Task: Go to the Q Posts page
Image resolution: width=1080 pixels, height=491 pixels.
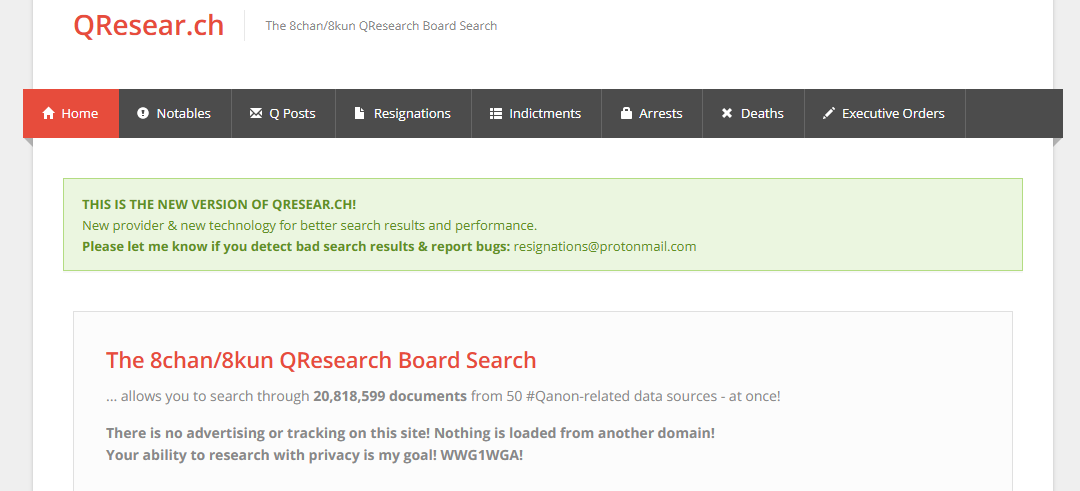Action: (x=283, y=114)
